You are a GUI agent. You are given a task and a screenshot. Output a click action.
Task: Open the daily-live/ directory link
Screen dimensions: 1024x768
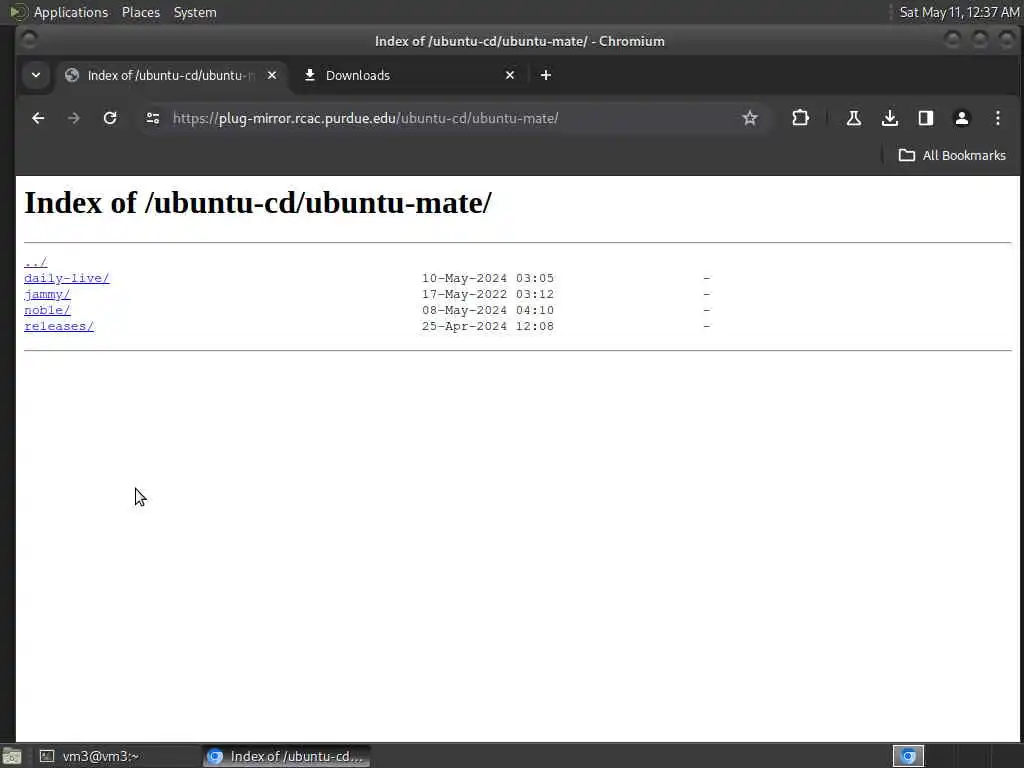67,278
